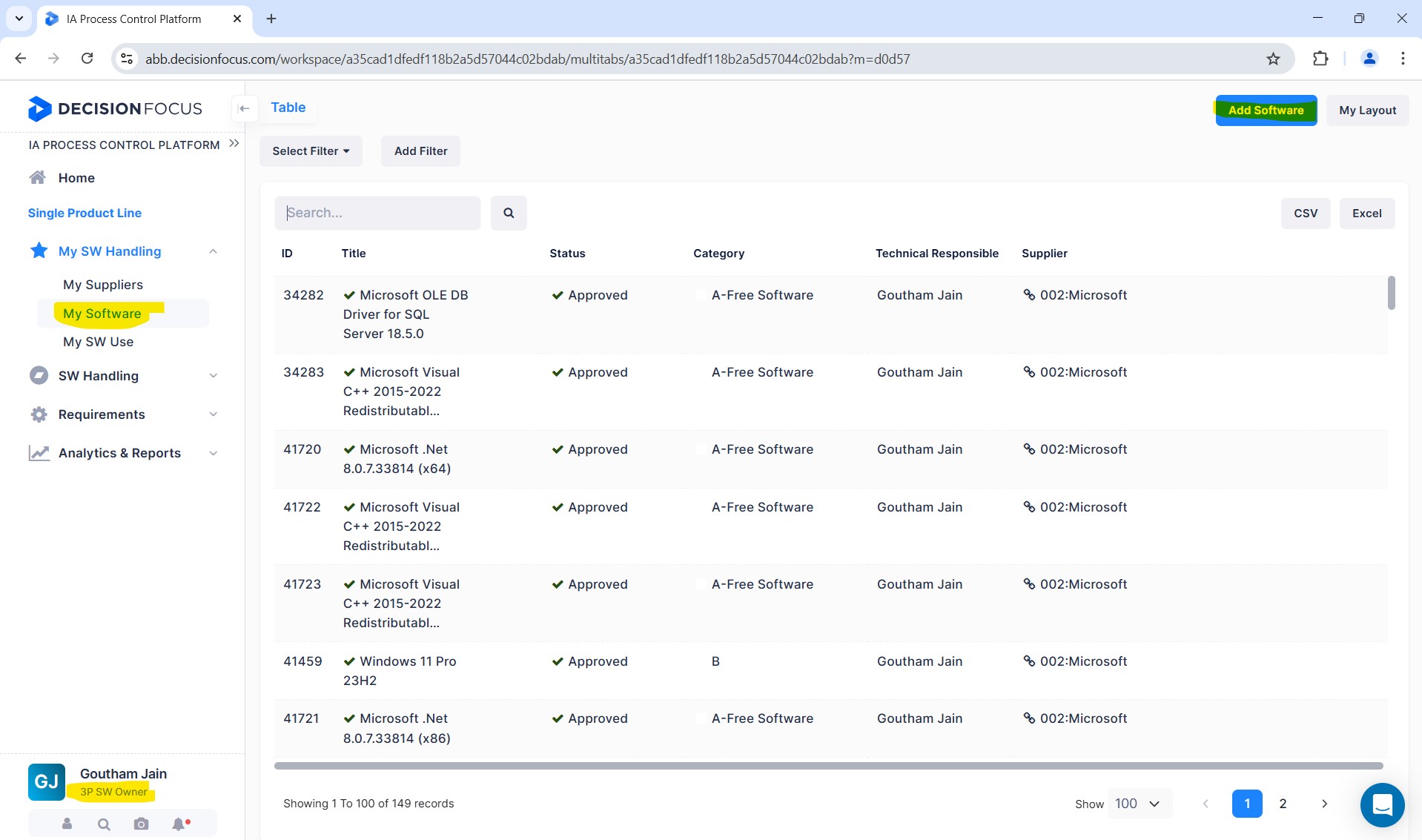
Task: Open My Suppliers menu item
Action: [x=103, y=285]
